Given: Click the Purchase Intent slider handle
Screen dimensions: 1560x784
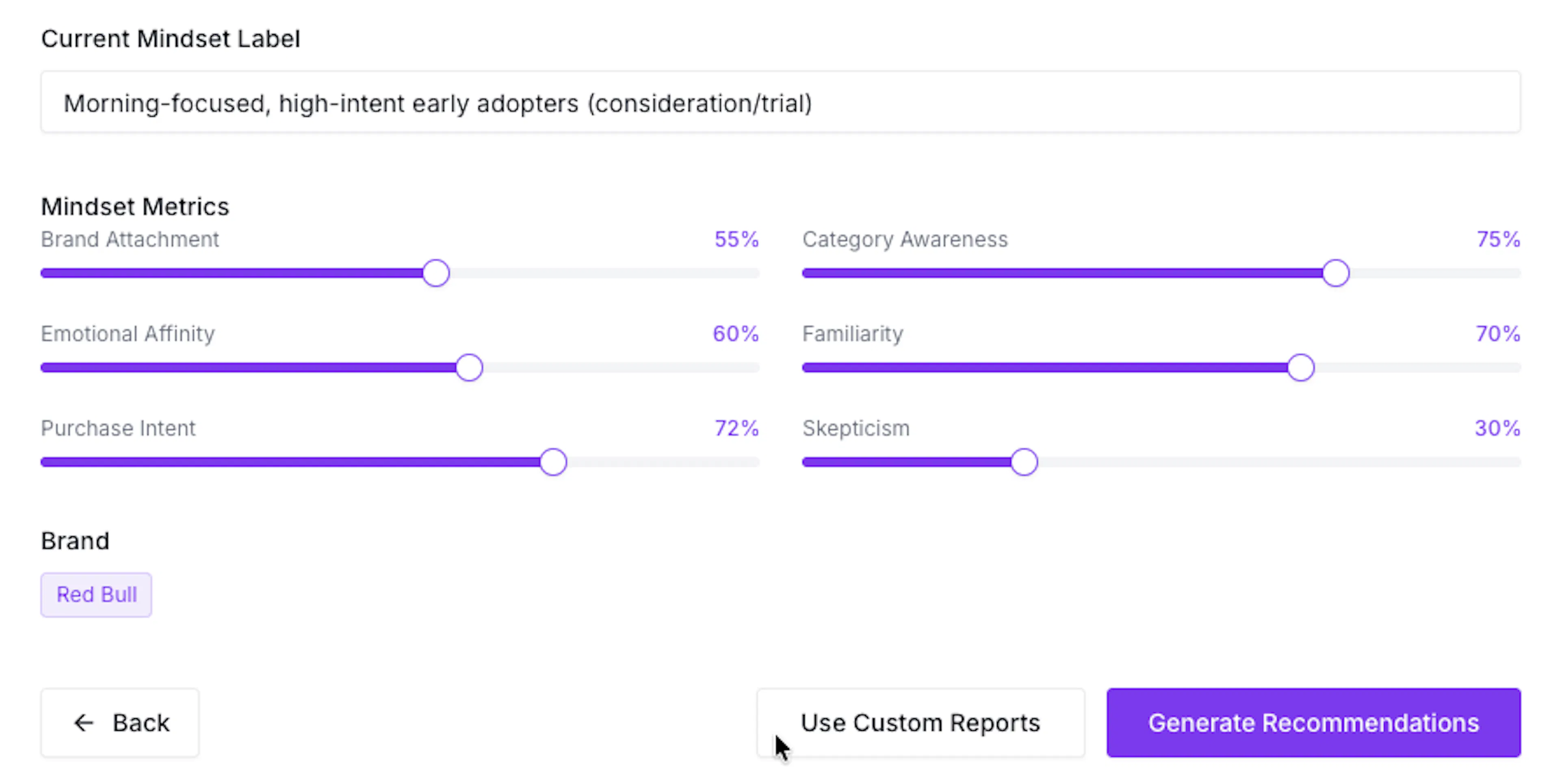Looking at the screenshot, I should coord(553,462).
